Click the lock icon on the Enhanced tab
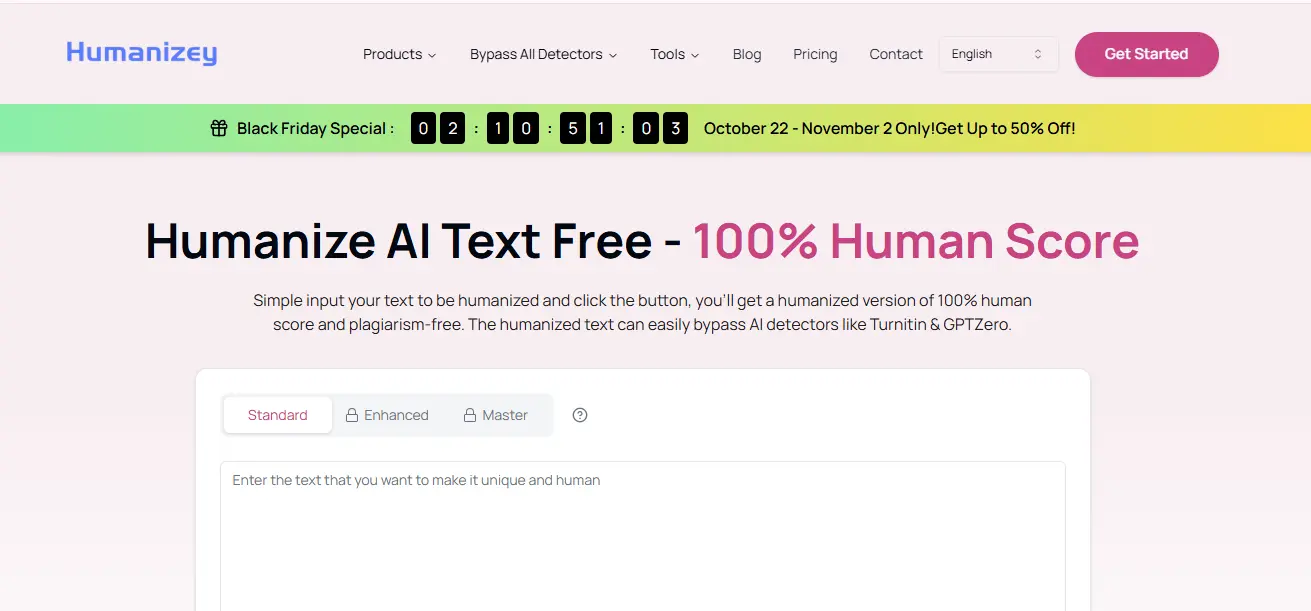This screenshot has width=1311, height=611. (x=352, y=414)
